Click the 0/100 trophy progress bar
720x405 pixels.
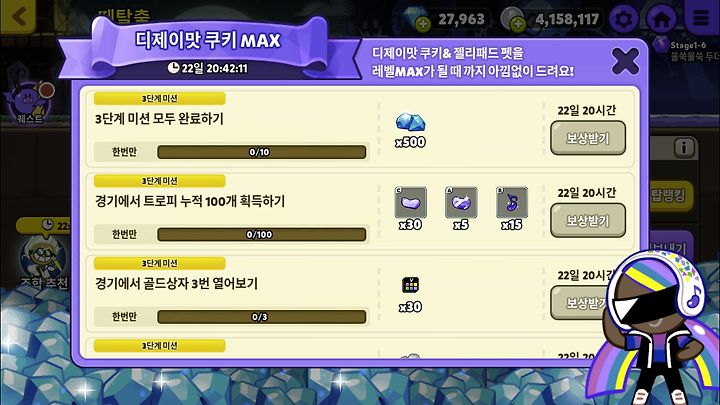261,235
